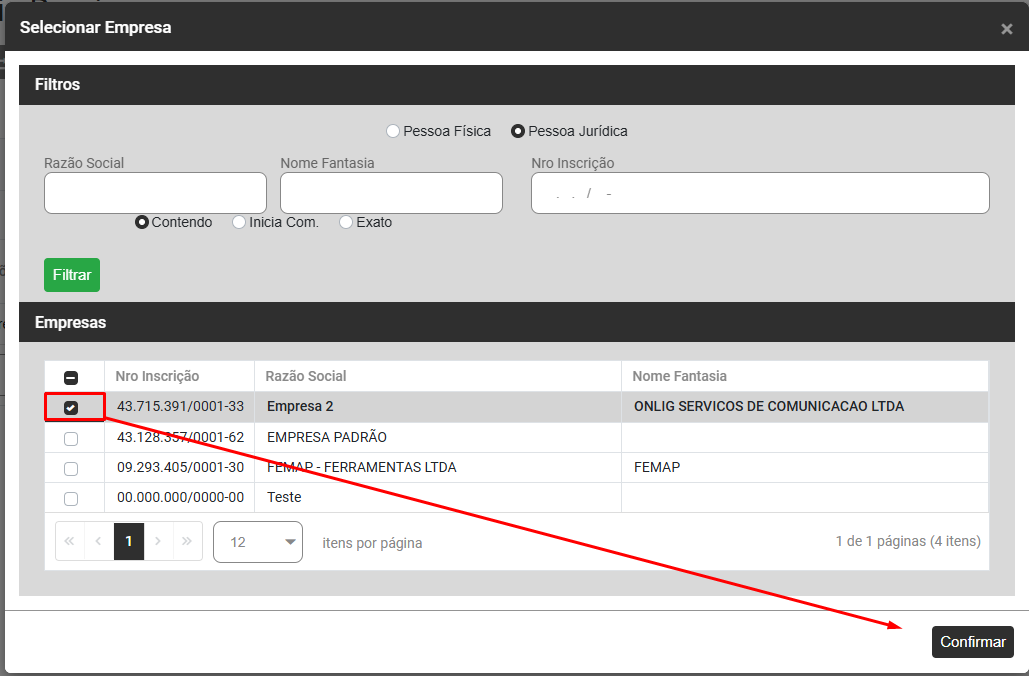Uncheck the Empresa 2 row checkbox
This screenshot has width=1029, height=676.
pyautogui.click(x=71, y=408)
